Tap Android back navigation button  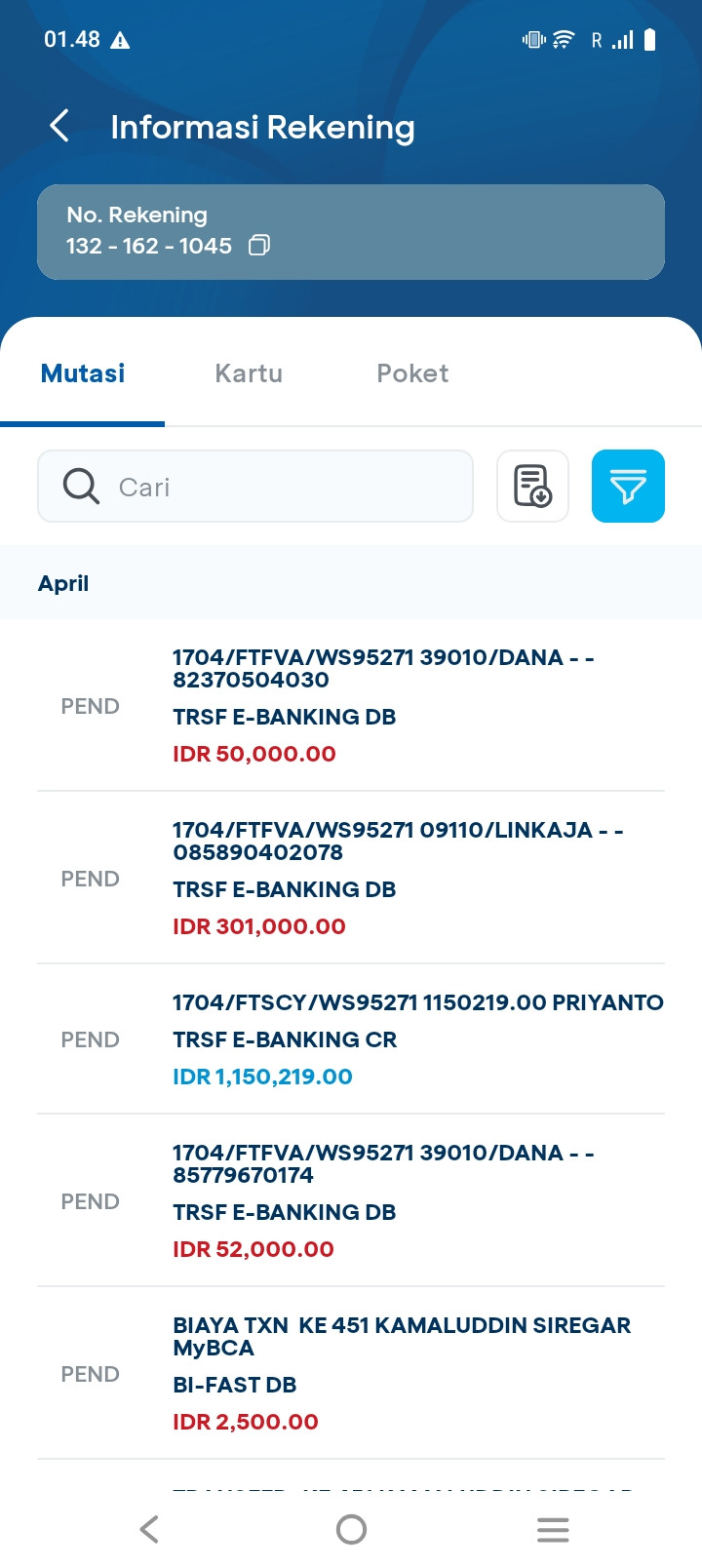(149, 1529)
